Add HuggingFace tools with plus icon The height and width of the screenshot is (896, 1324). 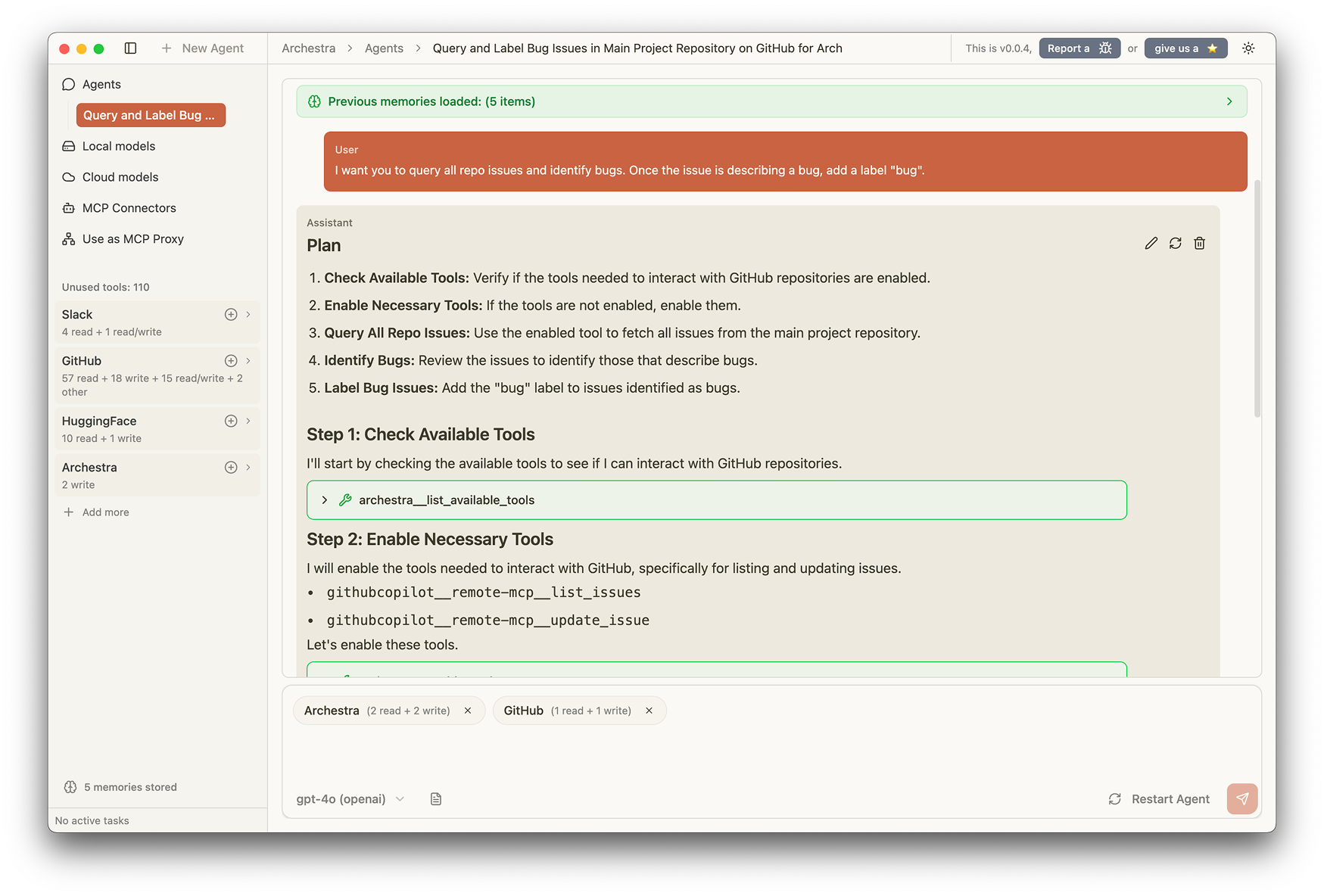point(231,421)
